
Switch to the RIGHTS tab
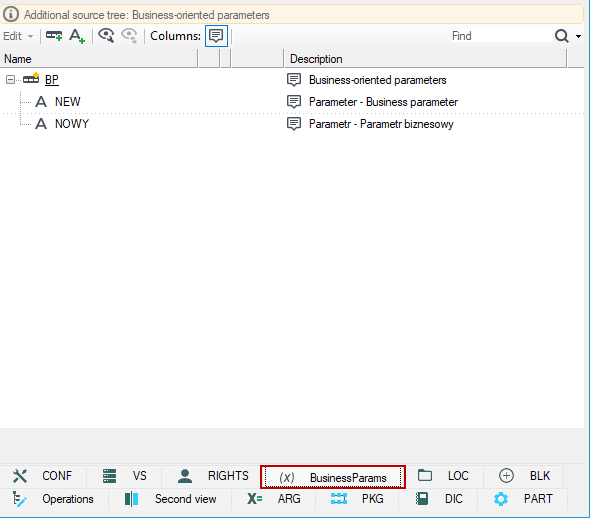(x=211, y=476)
